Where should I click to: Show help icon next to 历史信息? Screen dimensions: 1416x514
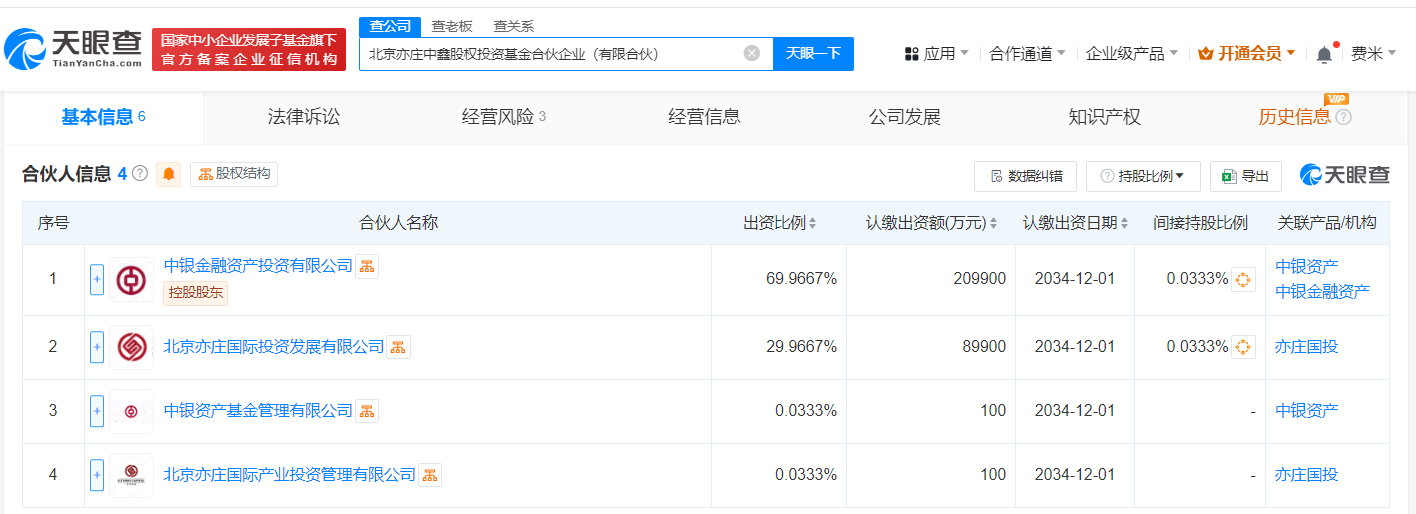pyautogui.click(x=1343, y=117)
